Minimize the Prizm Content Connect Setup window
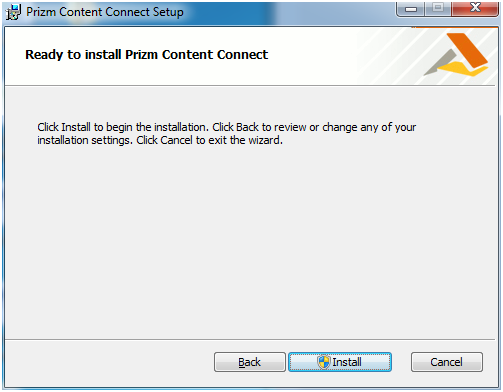 pyautogui.click(x=411, y=9)
